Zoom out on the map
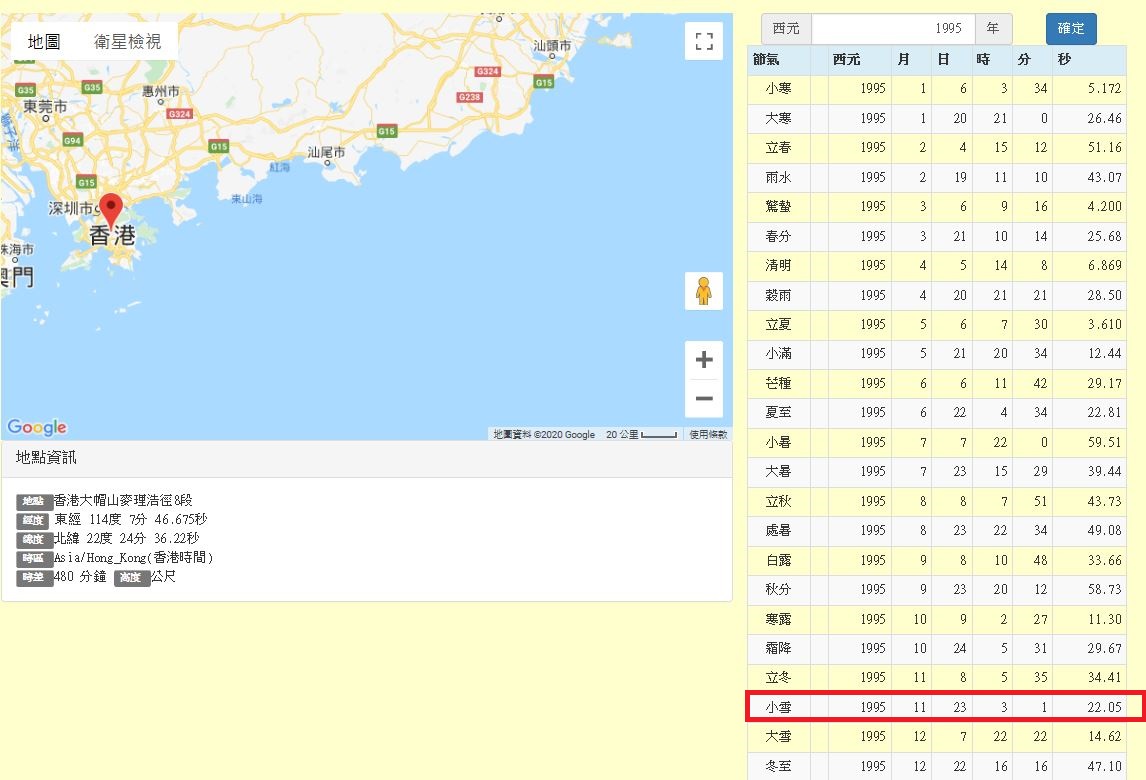Viewport: 1146px width, 780px height. (x=704, y=398)
